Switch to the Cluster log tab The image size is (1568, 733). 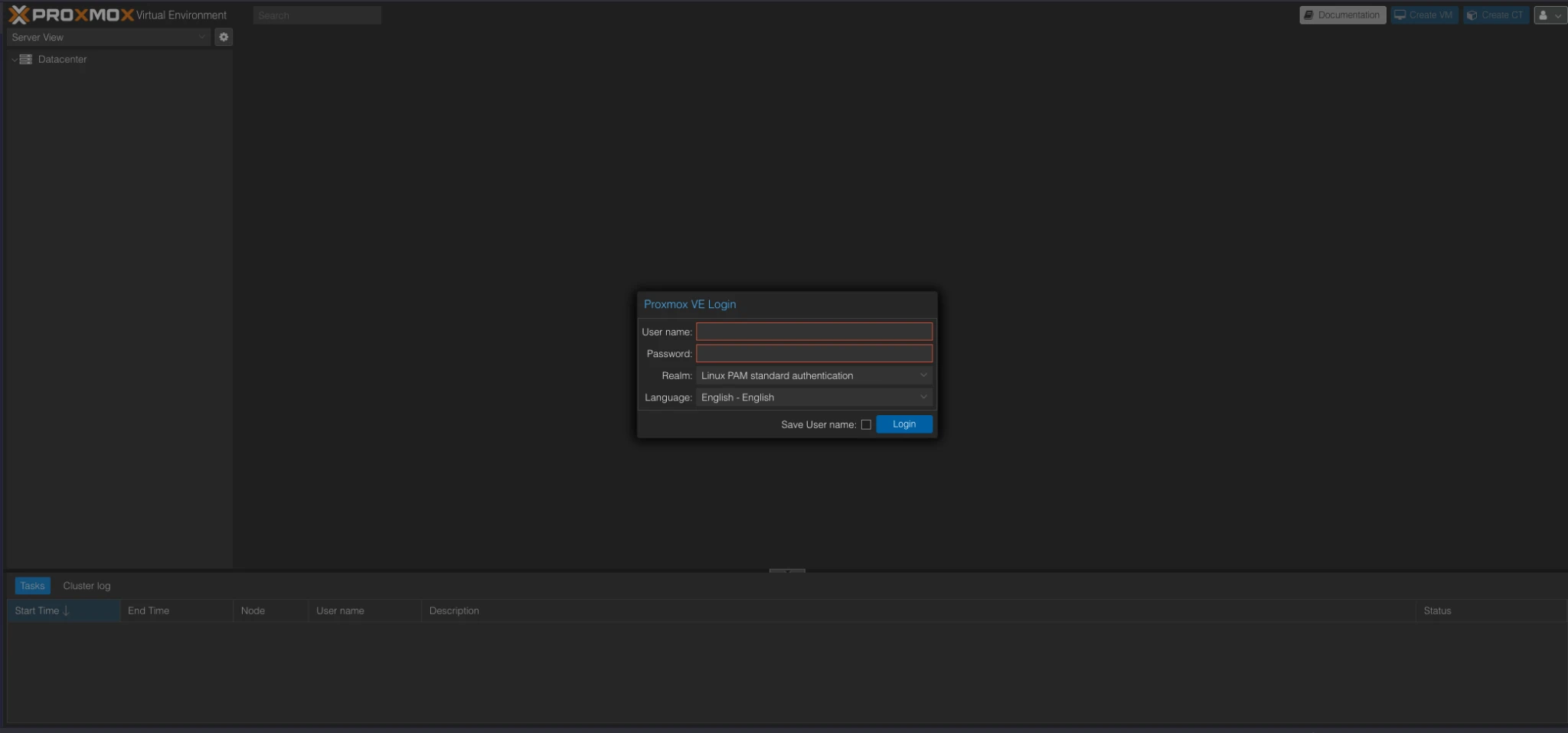87,586
